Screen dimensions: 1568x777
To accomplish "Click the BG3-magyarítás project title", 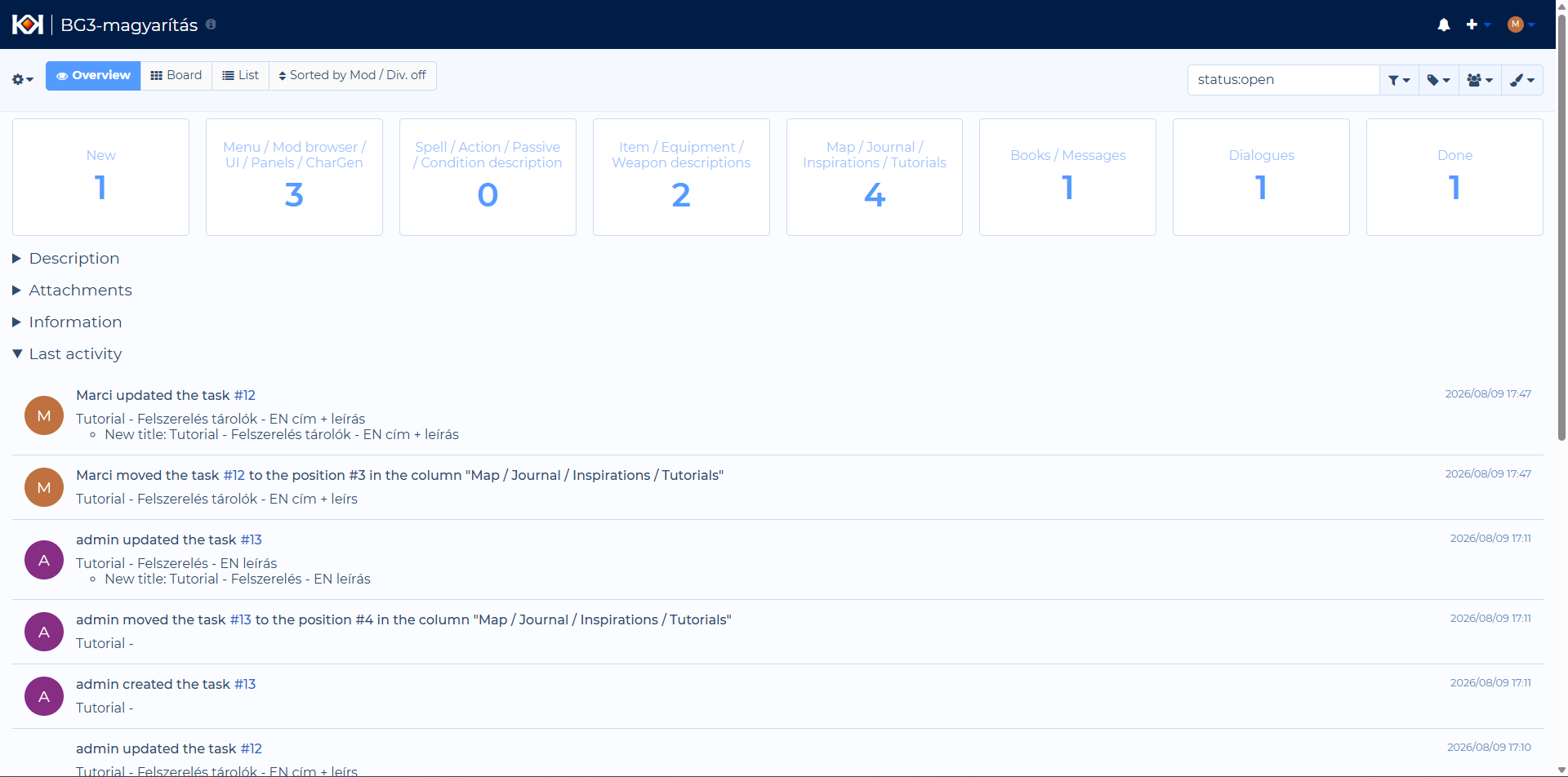I will (129, 24).
